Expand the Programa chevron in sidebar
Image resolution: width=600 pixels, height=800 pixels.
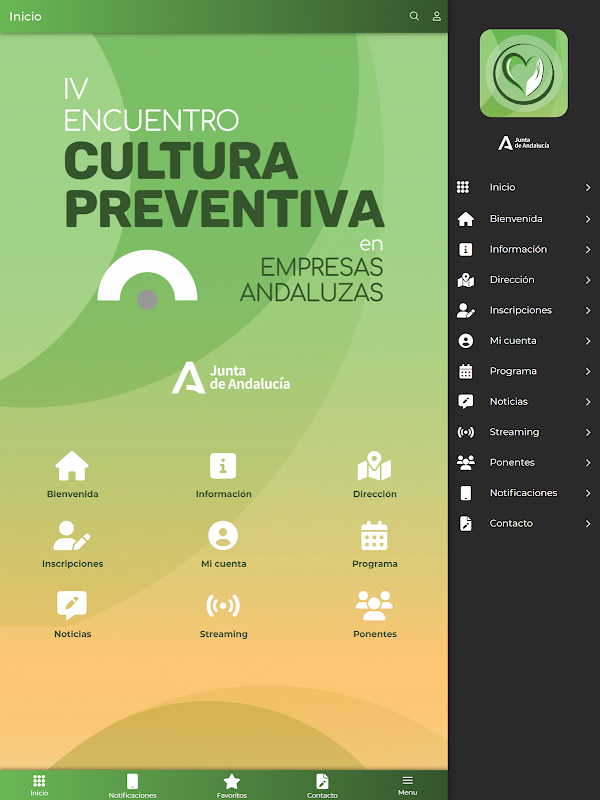(588, 371)
